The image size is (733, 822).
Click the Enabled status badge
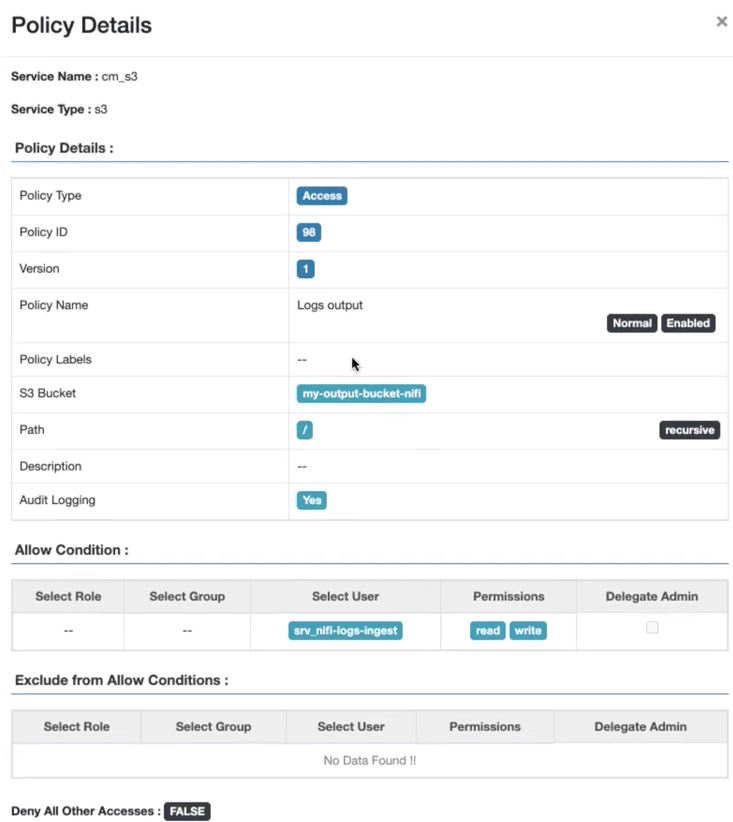(688, 324)
